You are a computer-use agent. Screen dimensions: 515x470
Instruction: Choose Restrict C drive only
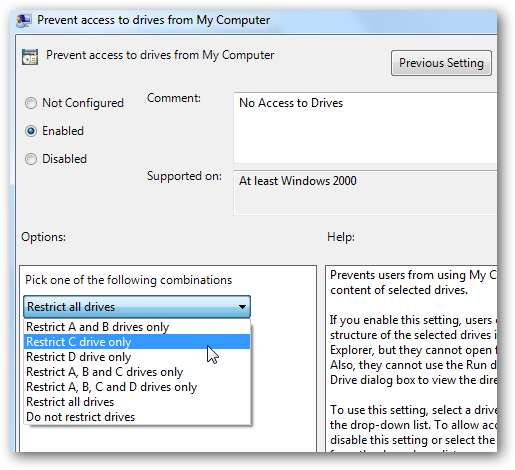coord(137,342)
